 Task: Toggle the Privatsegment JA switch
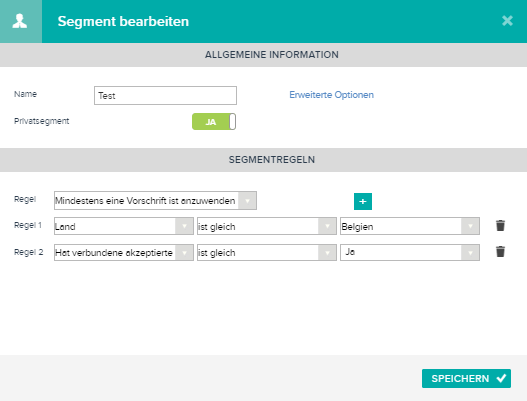(x=214, y=121)
